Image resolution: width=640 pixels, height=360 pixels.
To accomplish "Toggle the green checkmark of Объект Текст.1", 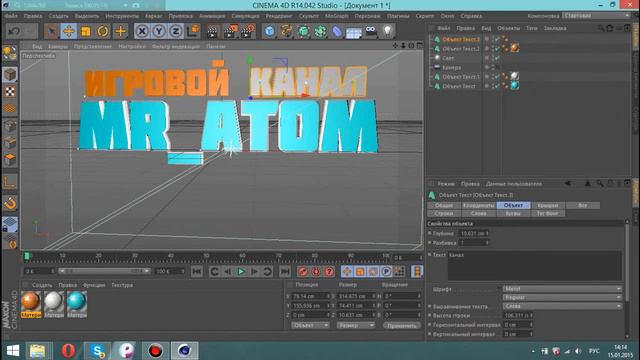I will coord(496,77).
